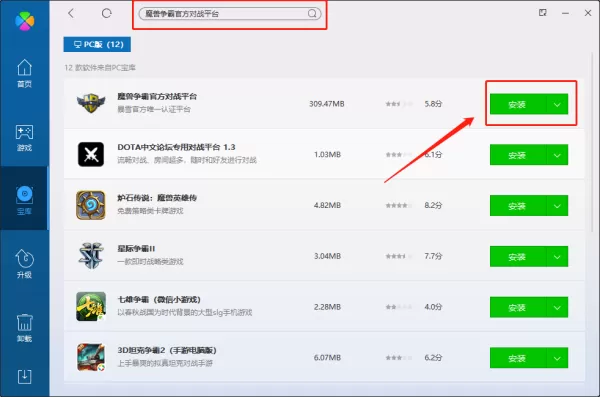Click the 7.7分 rating for 星际争霸II
The height and width of the screenshot is (397, 600).
click(433, 256)
